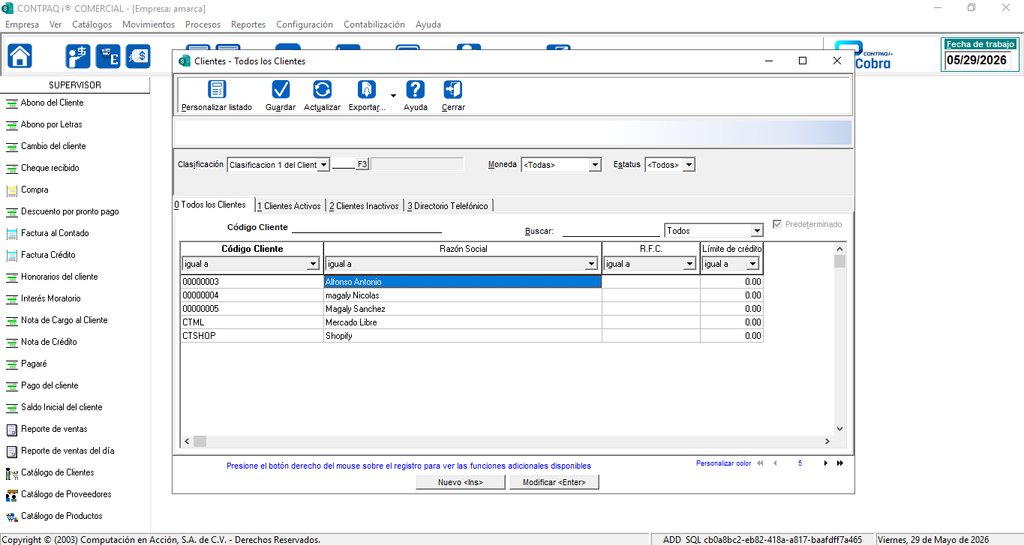Click the Buscar input field
Image resolution: width=1024 pixels, height=545 pixels.
(611, 230)
